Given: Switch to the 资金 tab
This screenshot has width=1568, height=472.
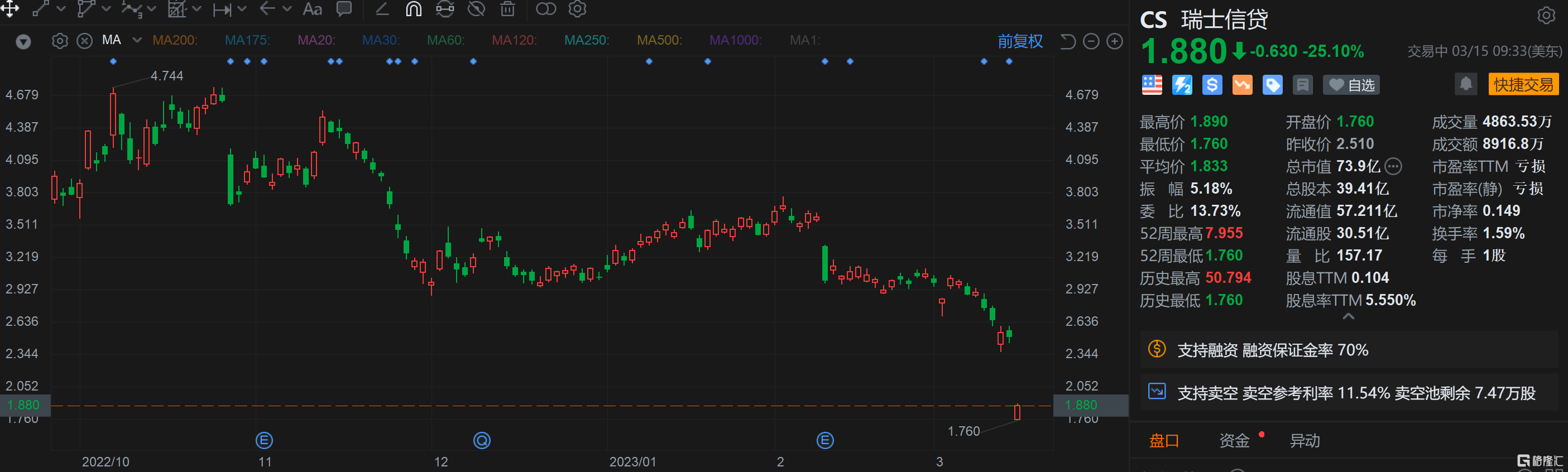Looking at the screenshot, I should (x=1234, y=440).
